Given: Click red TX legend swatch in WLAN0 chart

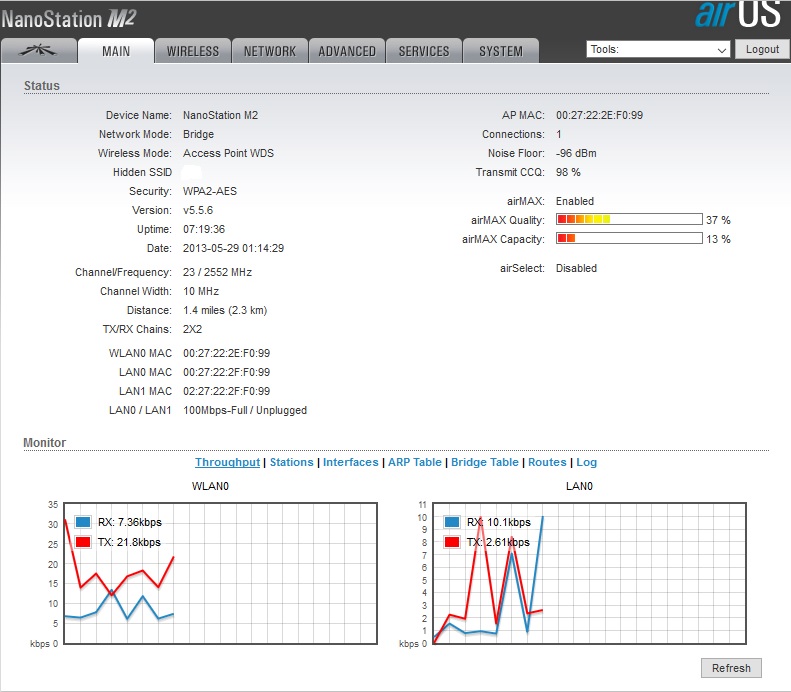Looking at the screenshot, I should tap(84, 542).
